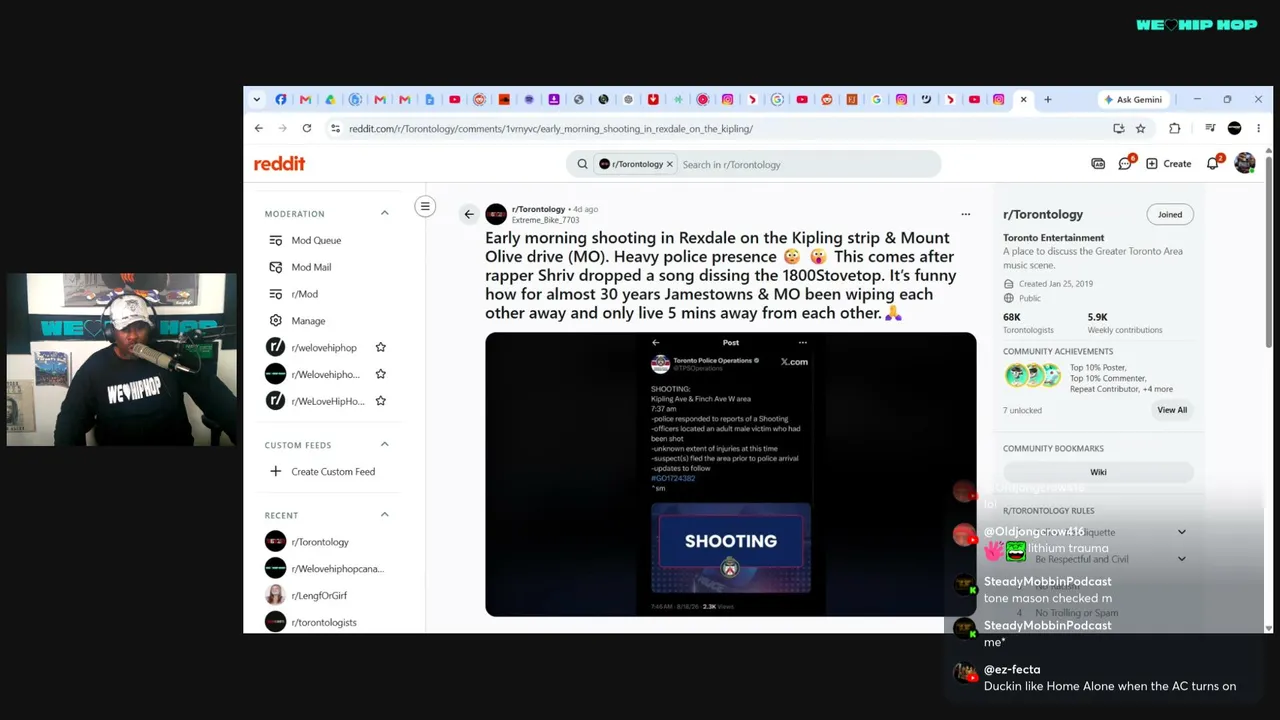Viewport: 1280px width, 720px height.
Task: Click the browser address bar URL
Action: pyautogui.click(x=551, y=128)
